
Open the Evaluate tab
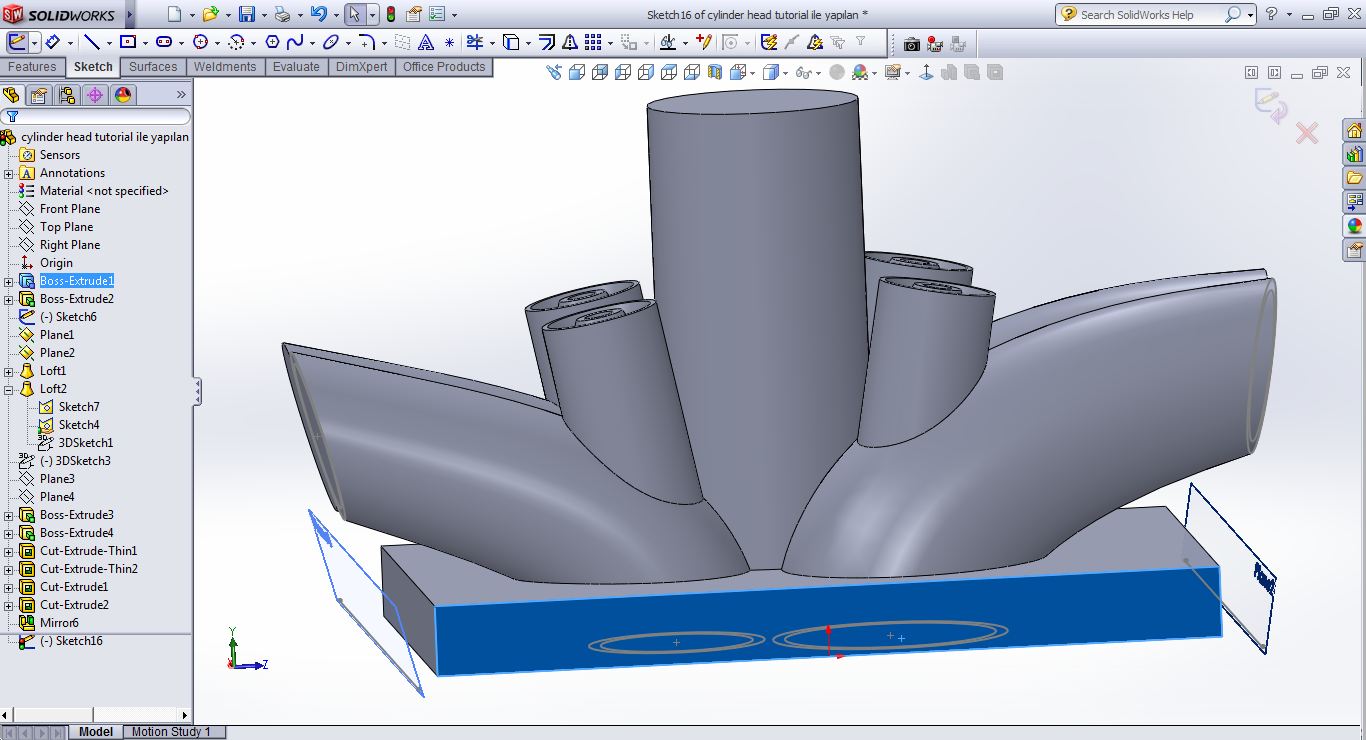pos(296,67)
